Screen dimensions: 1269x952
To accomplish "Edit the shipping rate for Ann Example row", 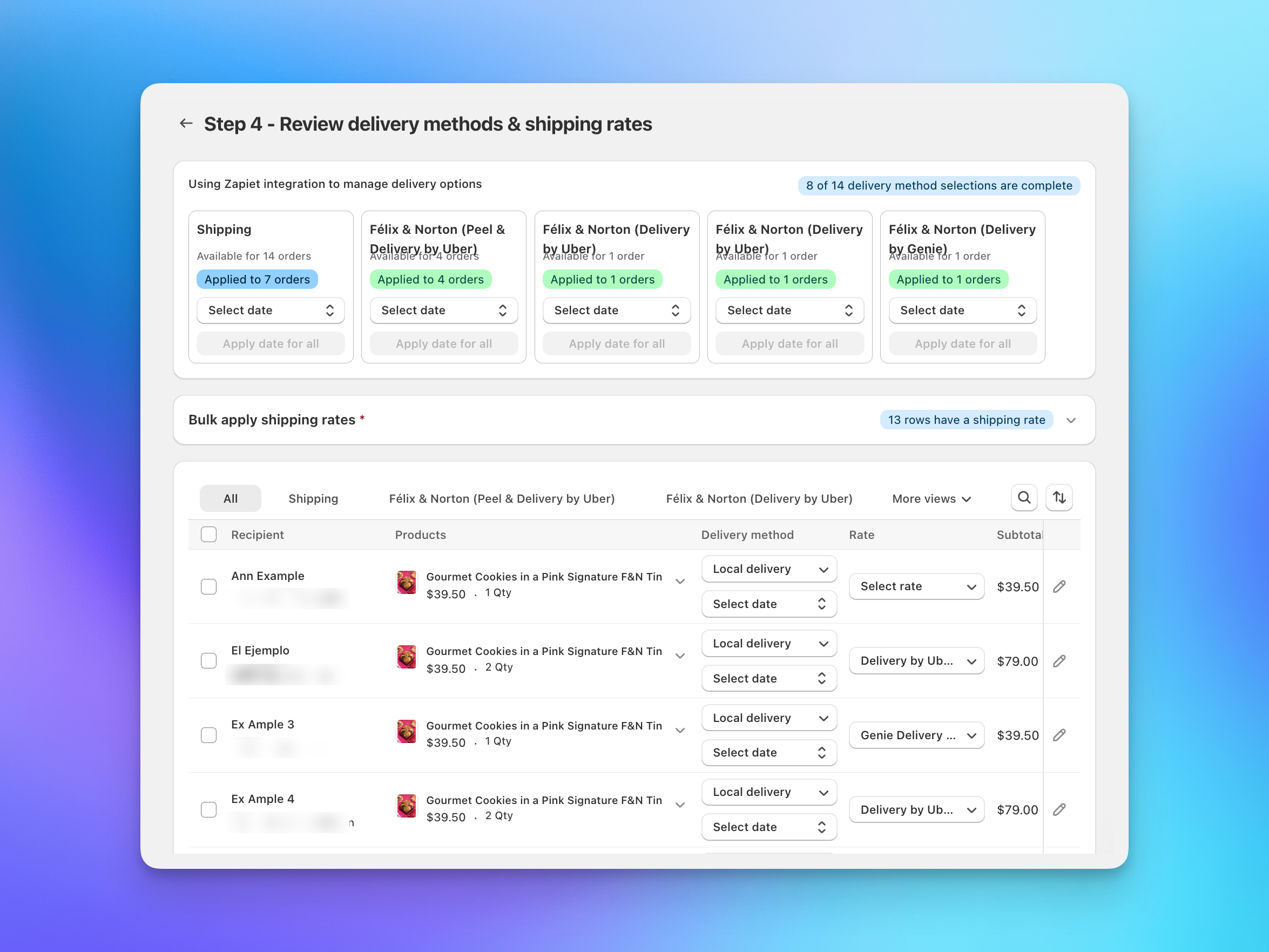I will click(x=1059, y=586).
